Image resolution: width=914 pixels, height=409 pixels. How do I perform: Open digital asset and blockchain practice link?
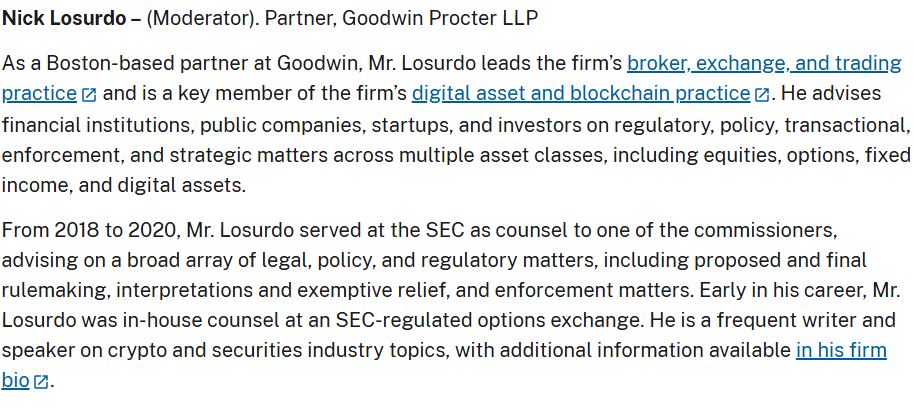[x=581, y=94]
